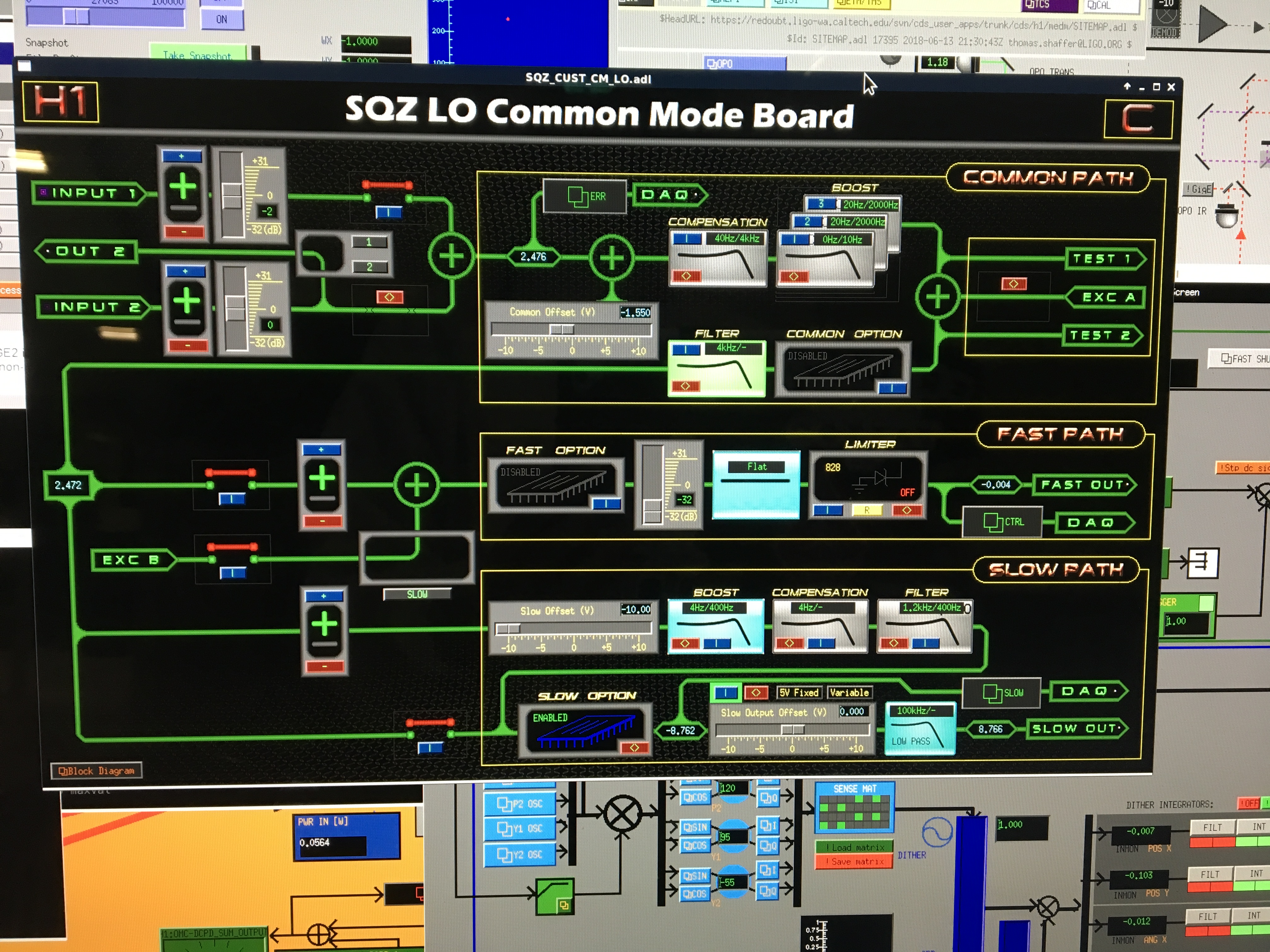Select Variable slow output mode
The image size is (1270, 952).
[849, 693]
